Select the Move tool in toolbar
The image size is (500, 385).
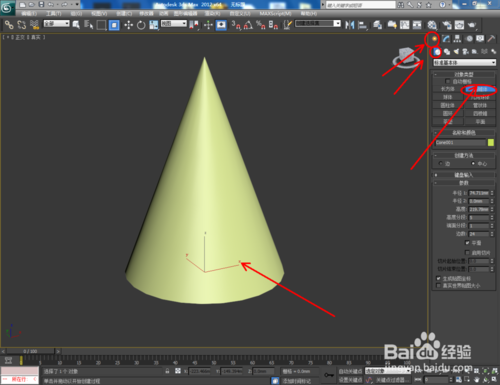(x=128, y=25)
